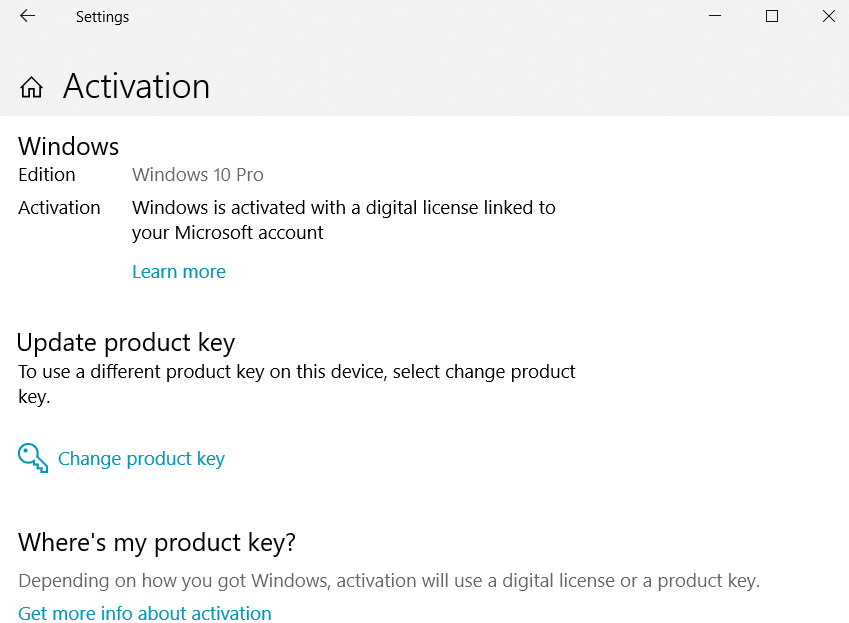
Task: Select the Windows 10 Pro edition text
Action: (198, 174)
